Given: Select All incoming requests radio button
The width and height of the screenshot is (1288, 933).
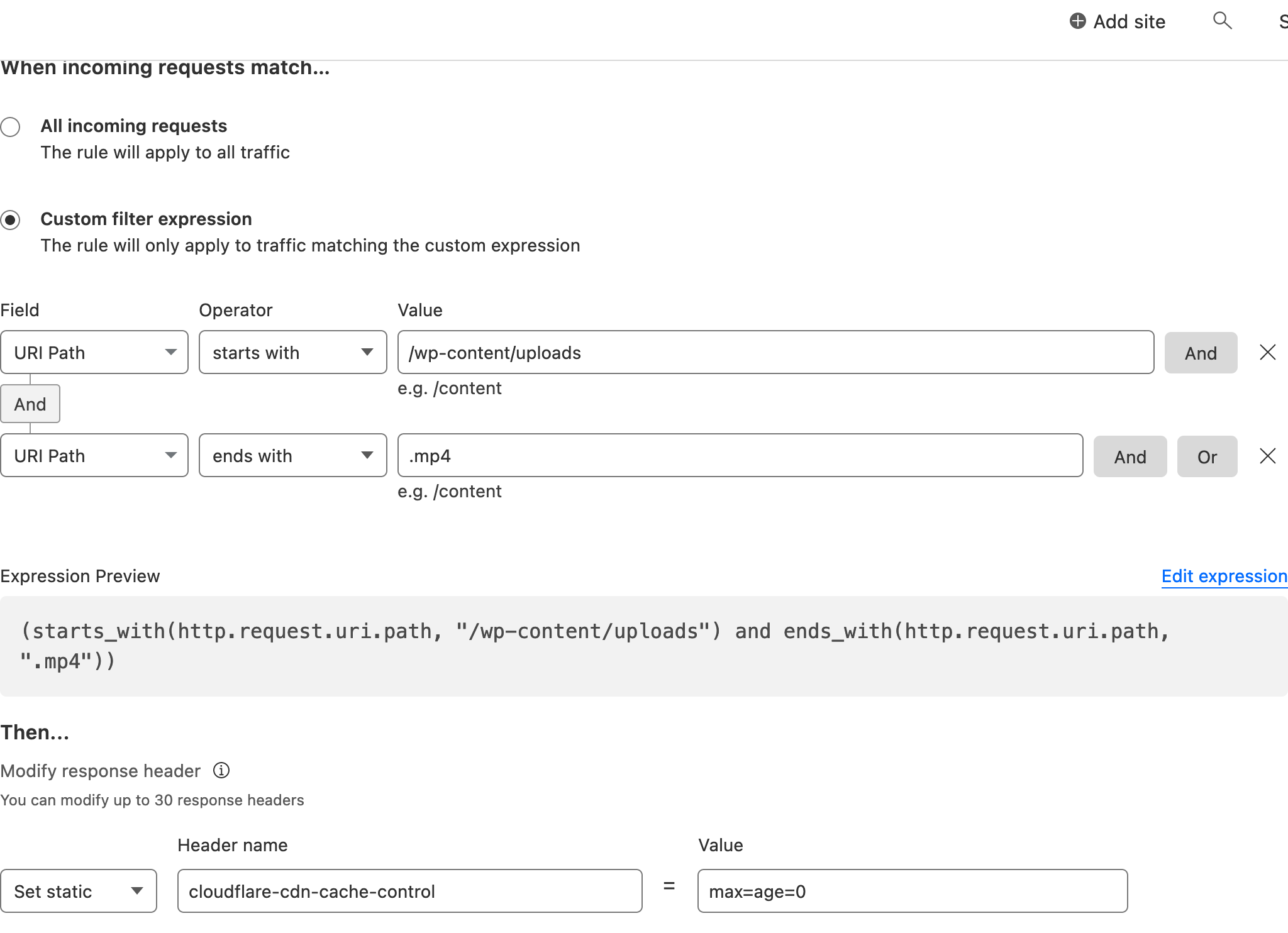Looking at the screenshot, I should tap(10, 126).
